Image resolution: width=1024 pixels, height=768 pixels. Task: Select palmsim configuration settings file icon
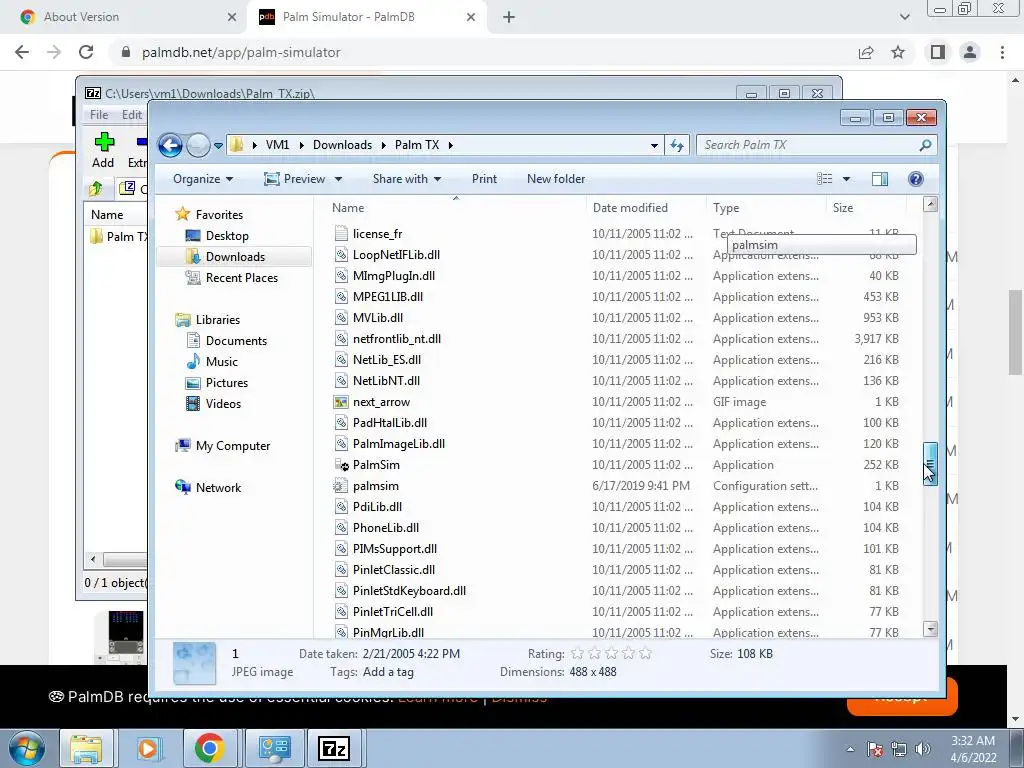(341, 486)
